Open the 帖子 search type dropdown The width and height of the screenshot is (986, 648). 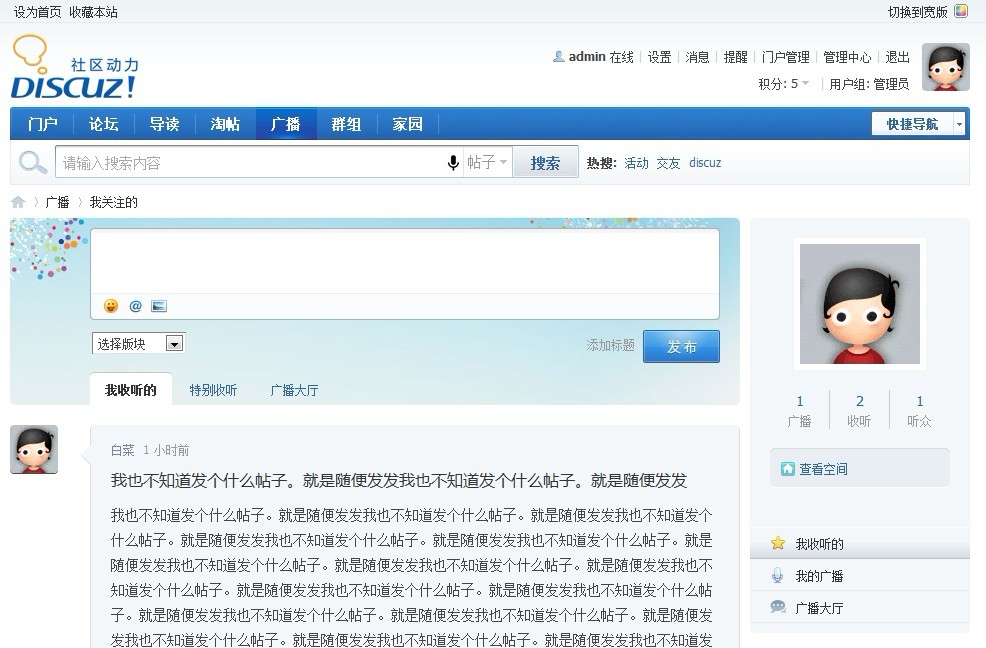pos(487,162)
